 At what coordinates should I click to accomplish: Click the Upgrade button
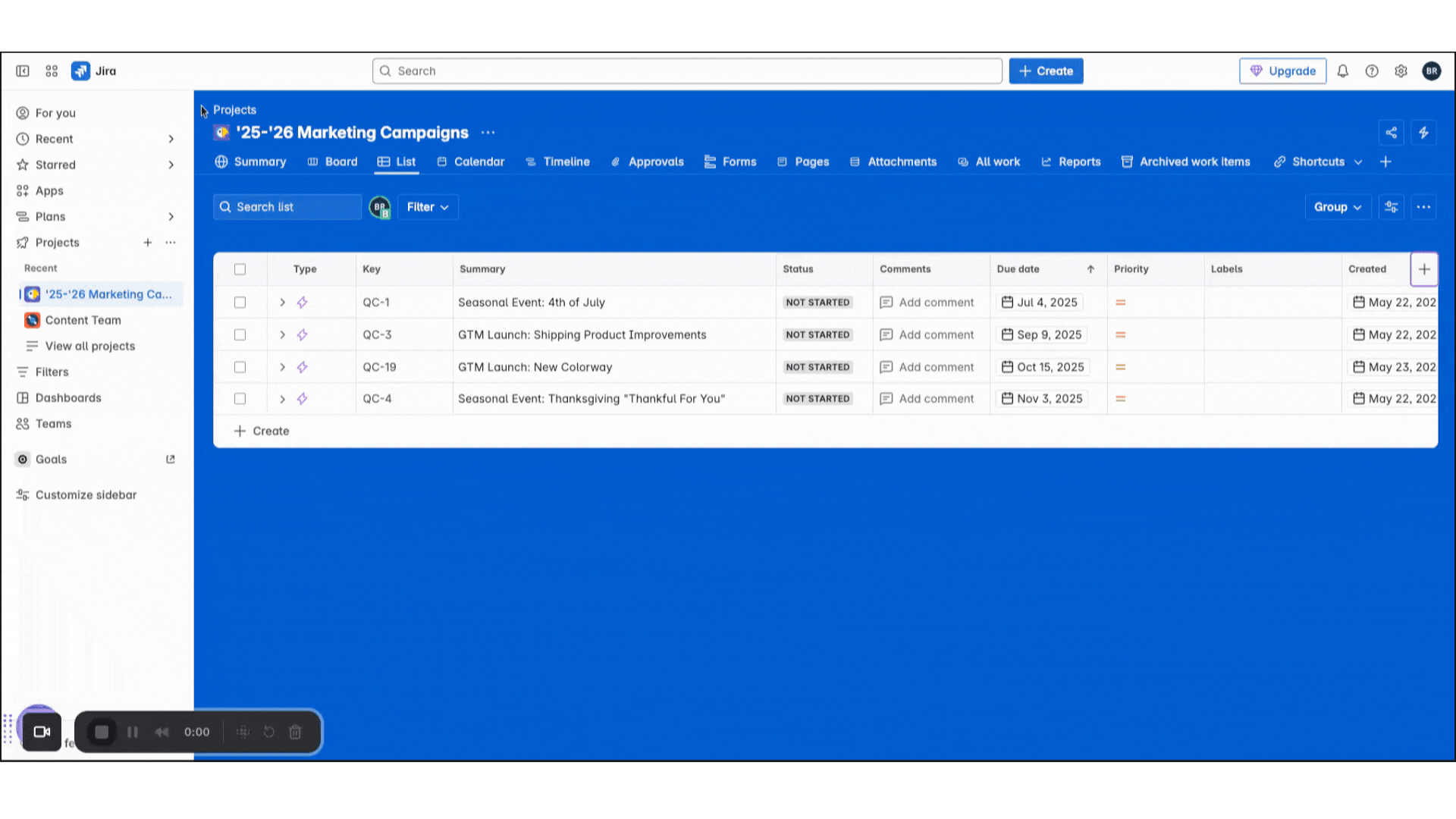click(x=1282, y=71)
